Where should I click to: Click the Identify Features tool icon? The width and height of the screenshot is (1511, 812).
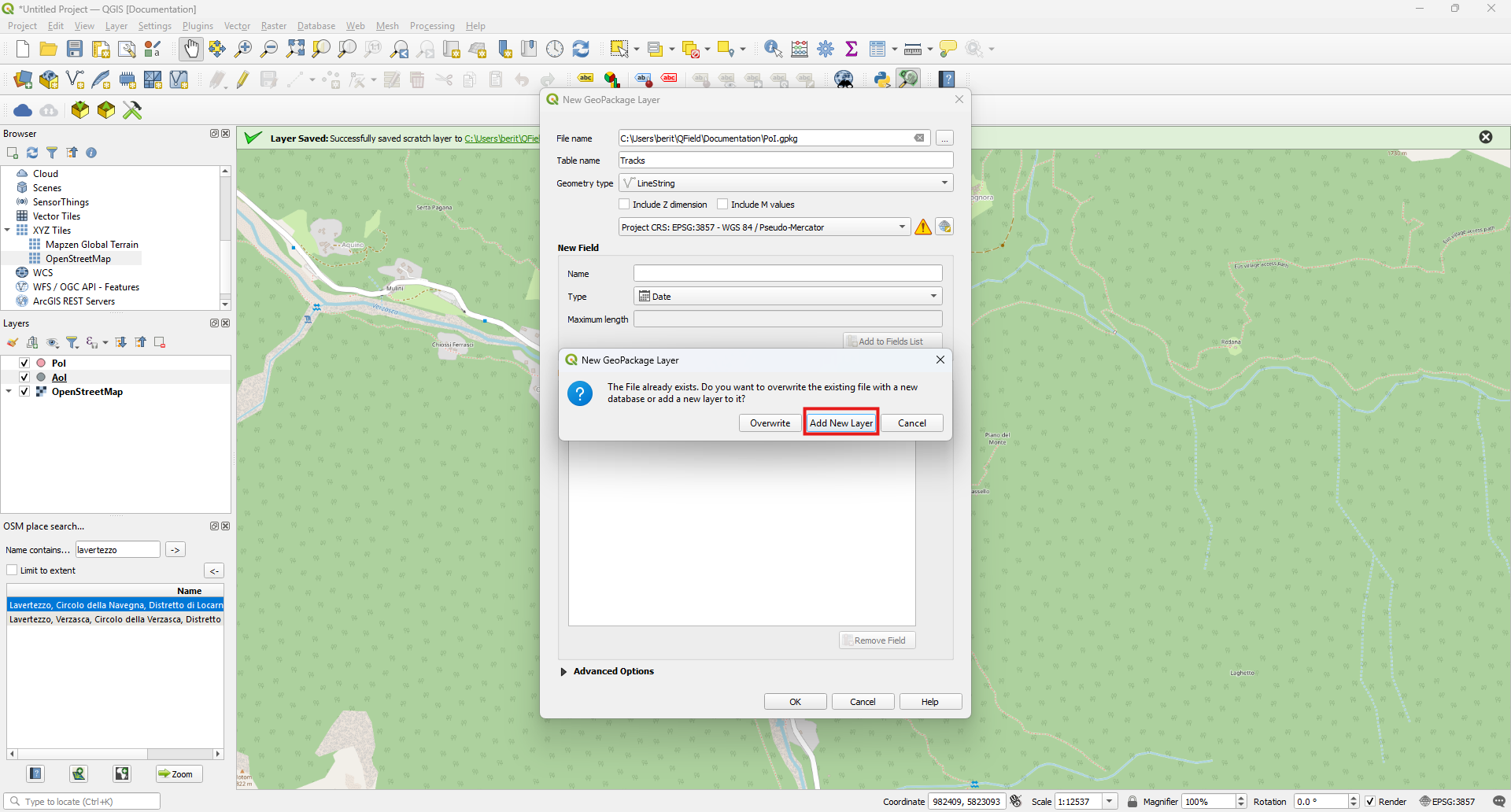pyautogui.click(x=773, y=49)
